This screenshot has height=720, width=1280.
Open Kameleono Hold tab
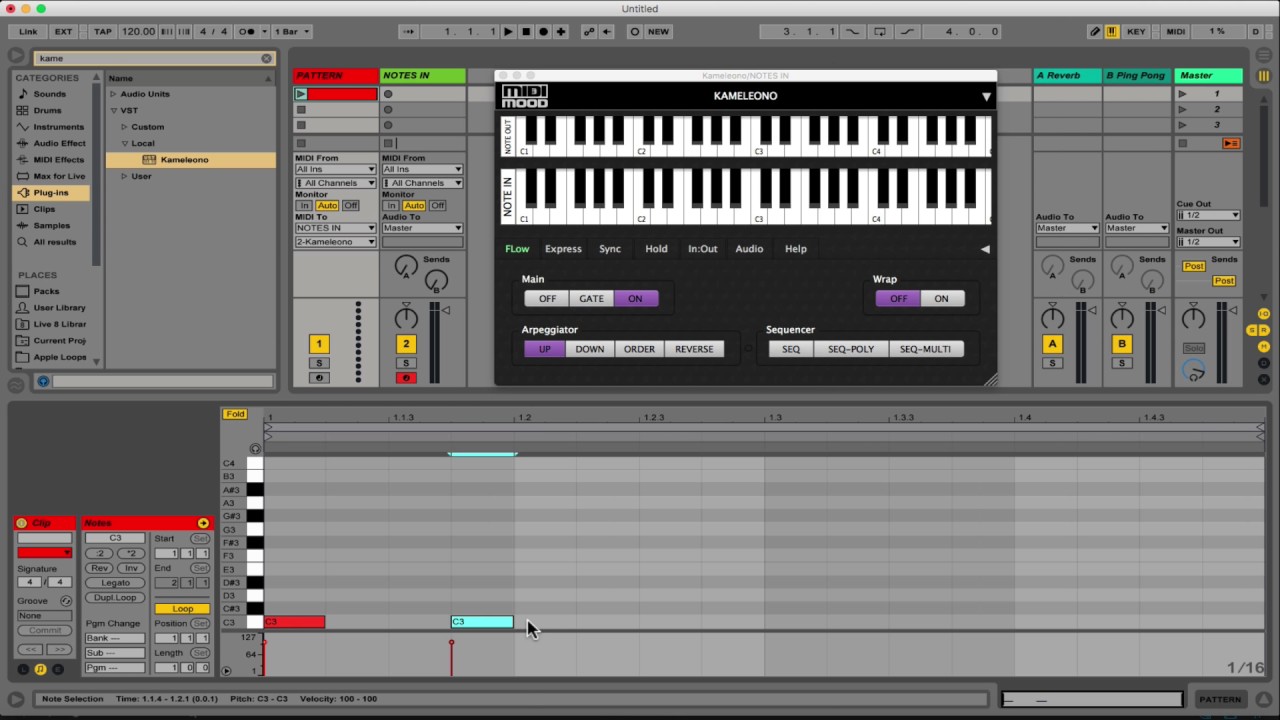(x=656, y=249)
